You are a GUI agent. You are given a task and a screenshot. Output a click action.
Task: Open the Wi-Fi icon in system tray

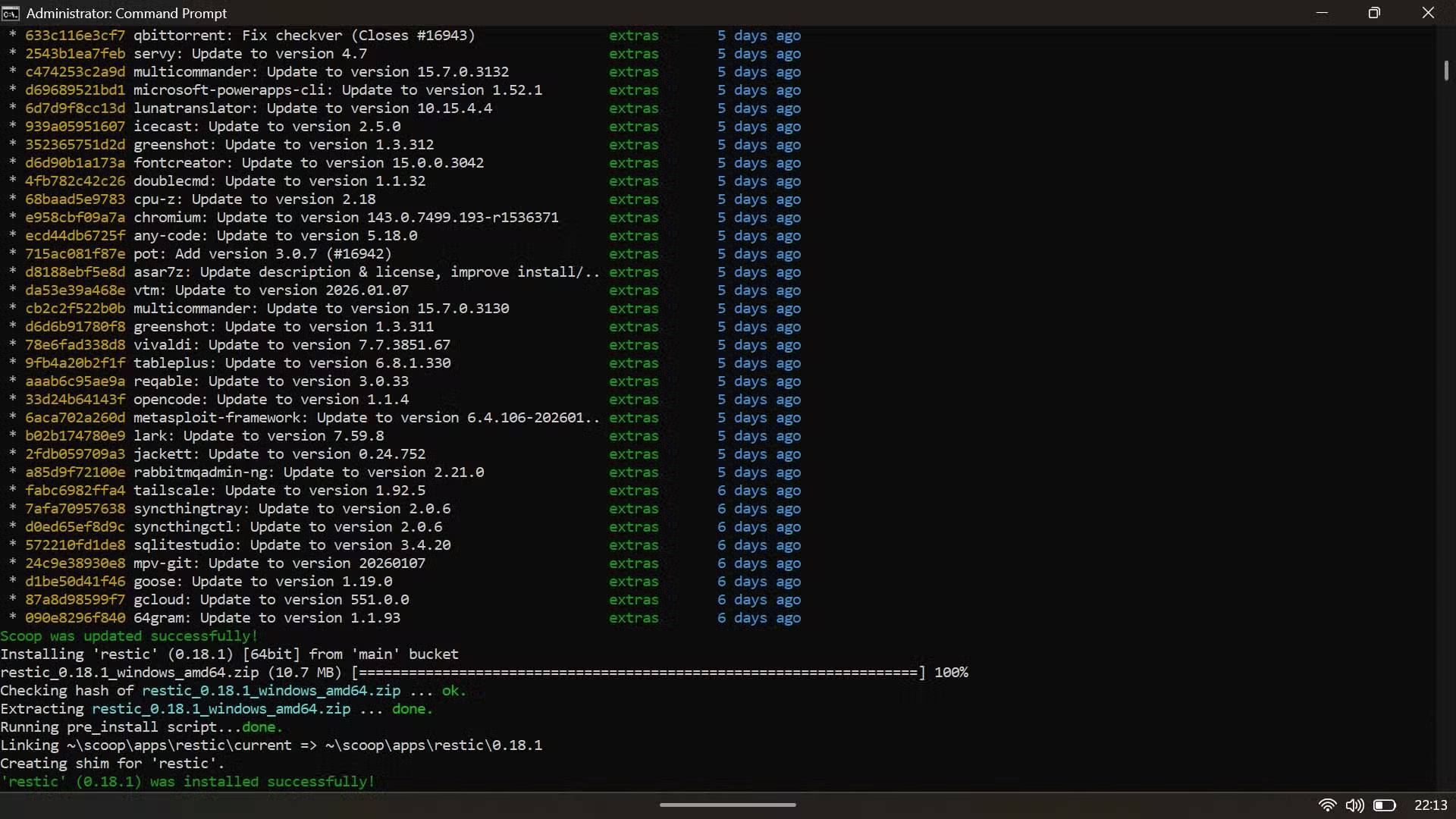[1328, 805]
